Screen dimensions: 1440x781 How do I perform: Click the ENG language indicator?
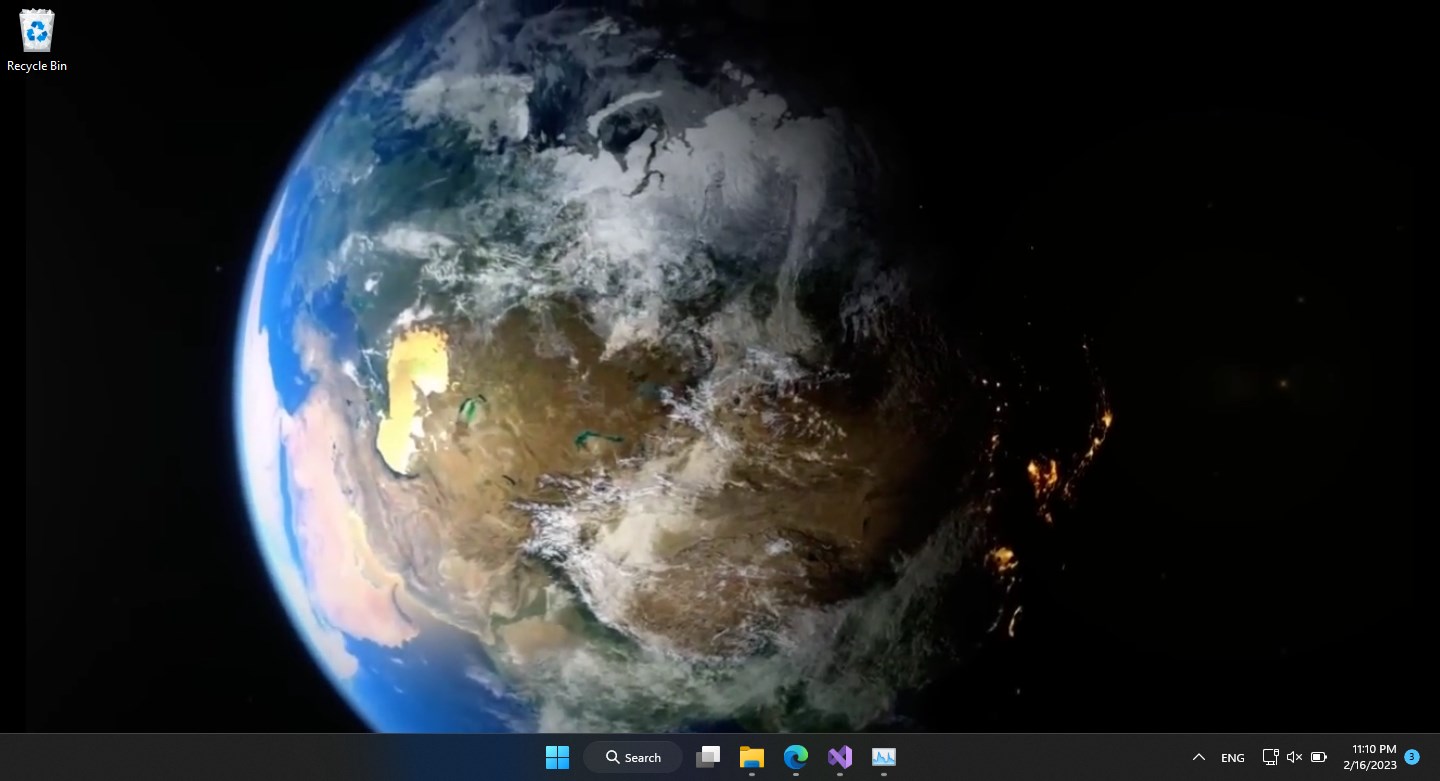click(1233, 757)
